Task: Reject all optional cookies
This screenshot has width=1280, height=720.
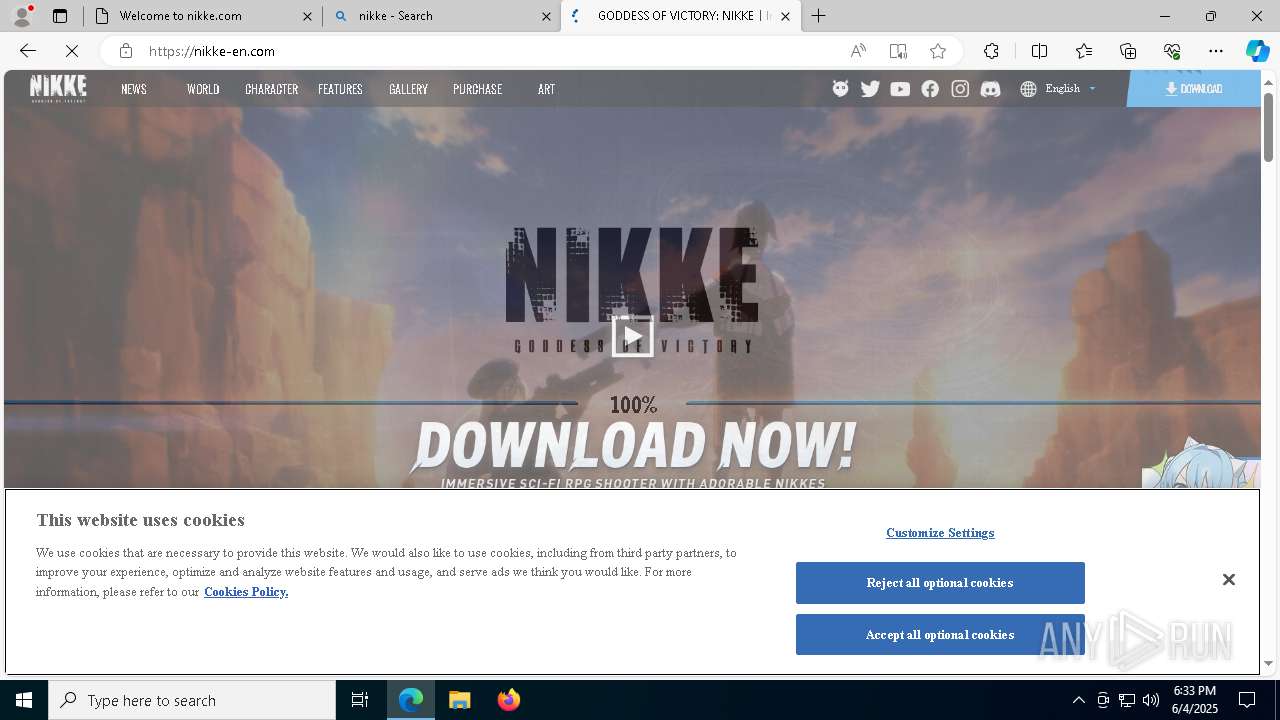Action: 940,583
